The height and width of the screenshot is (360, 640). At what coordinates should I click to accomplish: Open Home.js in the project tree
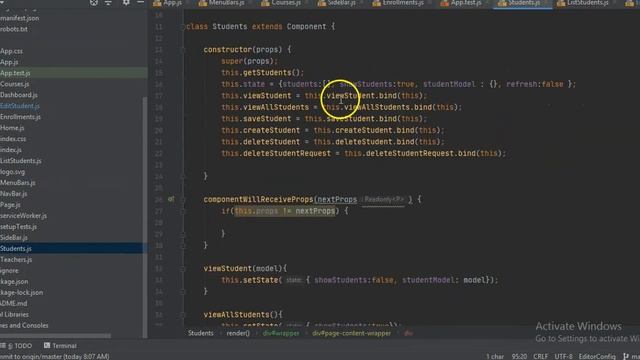pos(12,127)
